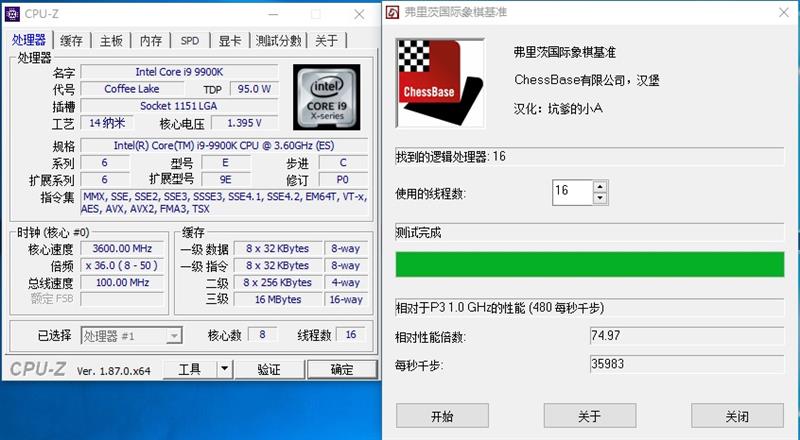This screenshot has height=440, width=800.
Task: Click the Intel Core i9 X-series logo
Action: click(327, 97)
